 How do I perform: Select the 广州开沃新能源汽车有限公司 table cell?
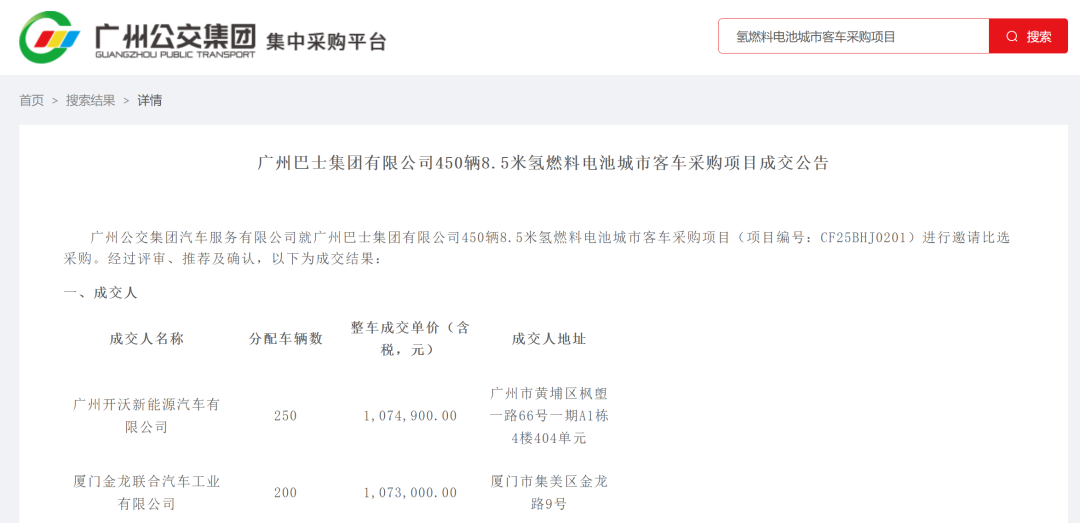pyautogui.click(x=147, y=416)
